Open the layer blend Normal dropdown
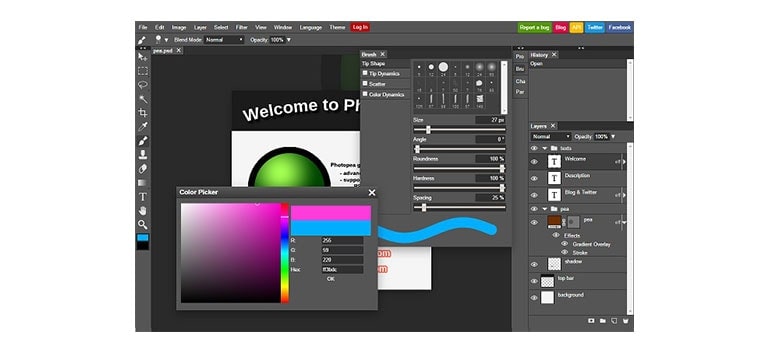The width and height of the screenshot is (768, 360). tap(551, 137)
